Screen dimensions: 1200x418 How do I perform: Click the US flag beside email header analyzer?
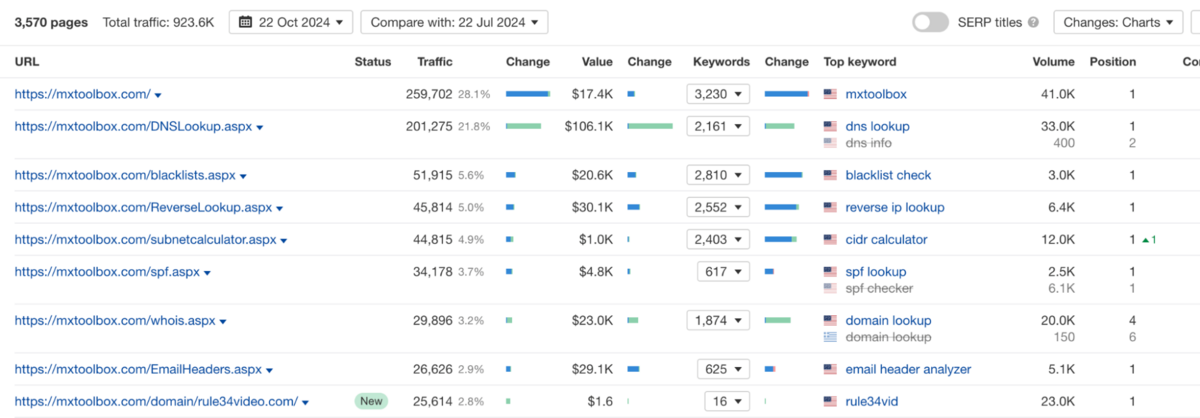(x=830, y=370)
